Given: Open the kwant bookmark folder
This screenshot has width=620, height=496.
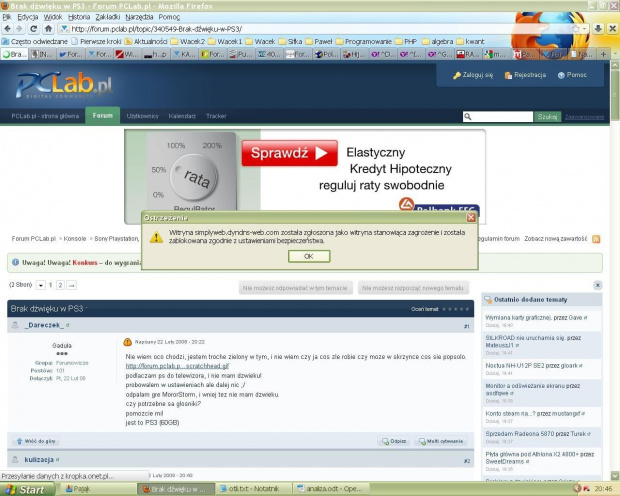Looking at the screenshot, I should [470, 42].
